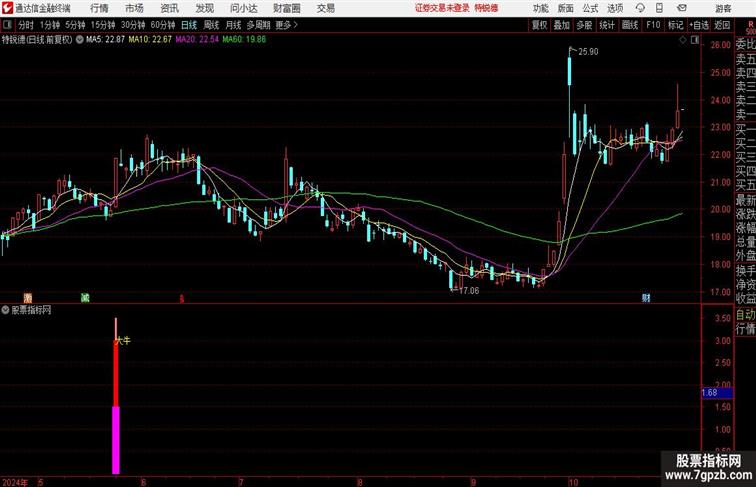756x487 pixels.
Task: Switch to 分时 chart tab
Action: click(x=26, y=25)
